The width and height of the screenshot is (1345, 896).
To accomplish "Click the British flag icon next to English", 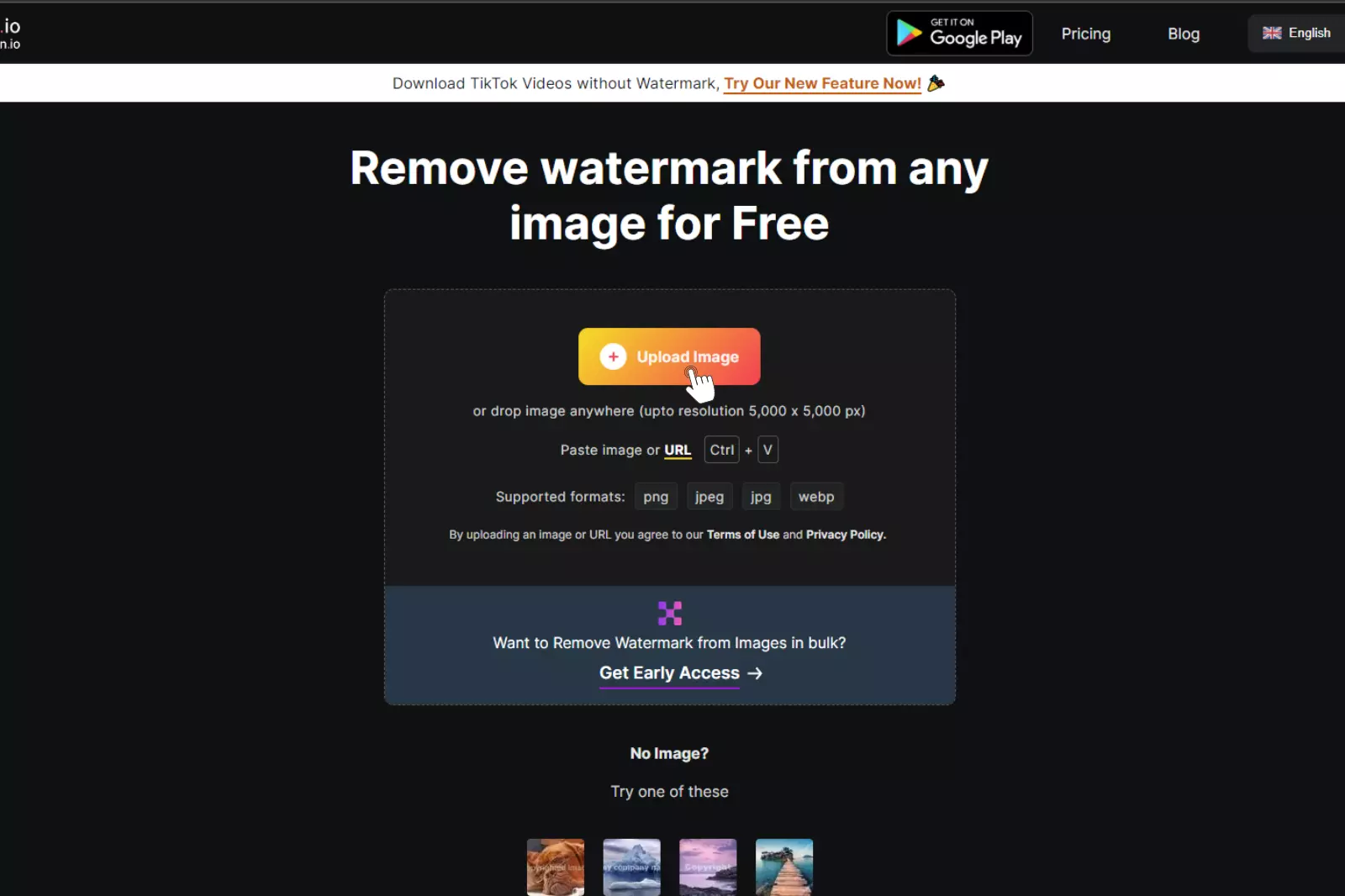I will [x=1272, y=33].
